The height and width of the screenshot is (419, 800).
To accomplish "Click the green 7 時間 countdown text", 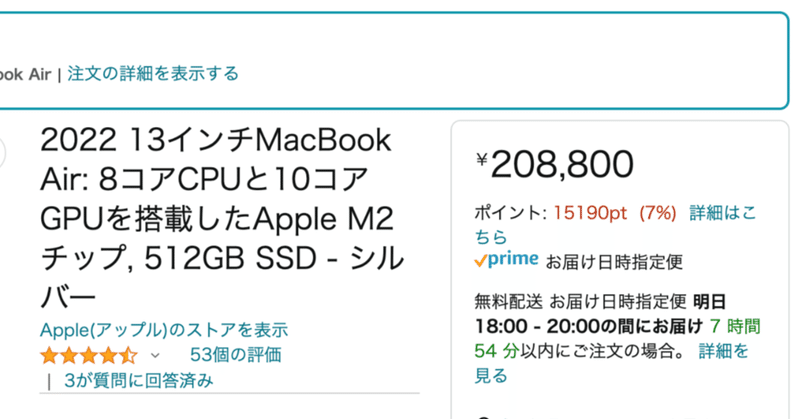I will coord(735,326).
